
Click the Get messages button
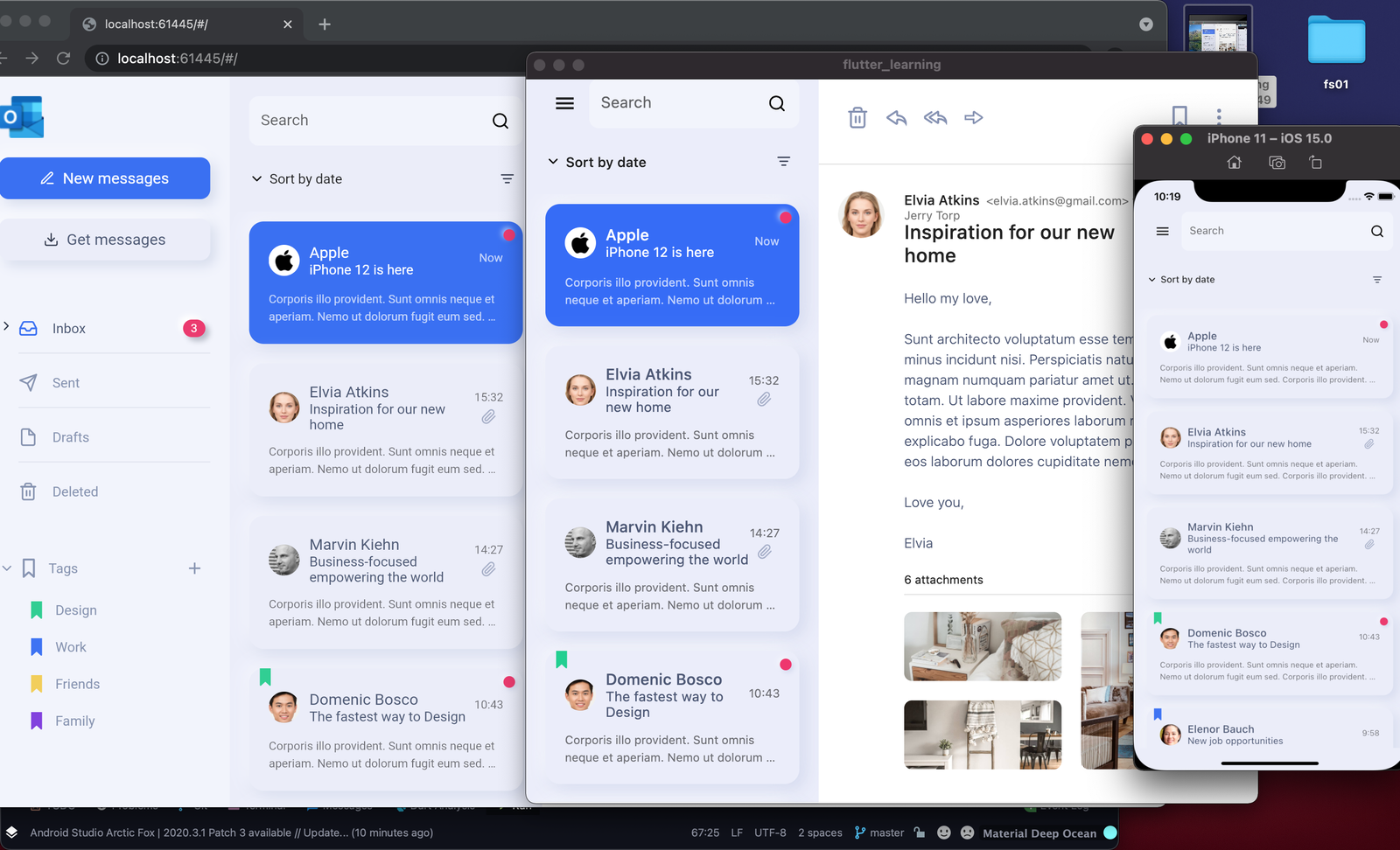click(105, 240)
